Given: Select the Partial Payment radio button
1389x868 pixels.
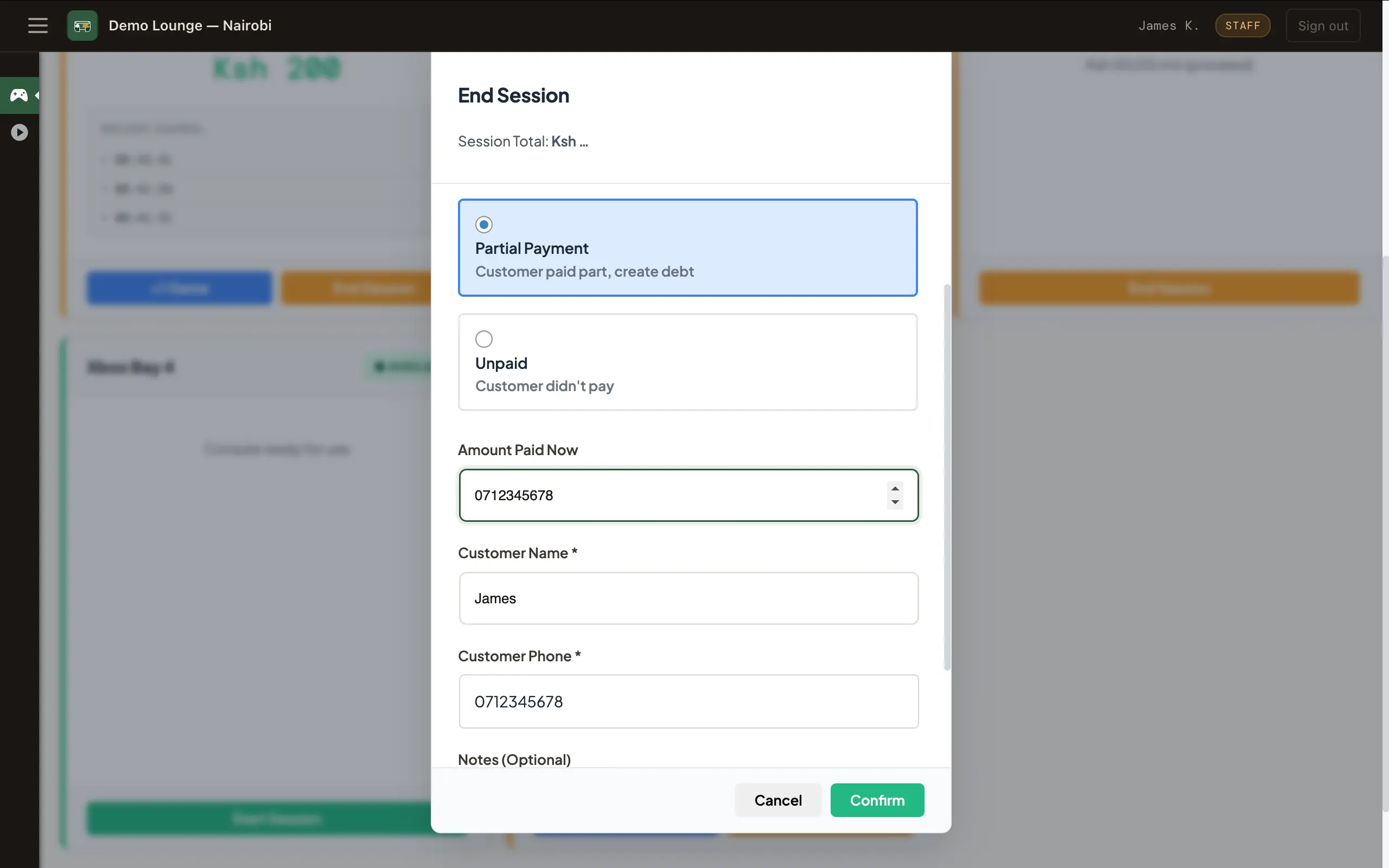Looking at the screenshot, I should (483, 225).
